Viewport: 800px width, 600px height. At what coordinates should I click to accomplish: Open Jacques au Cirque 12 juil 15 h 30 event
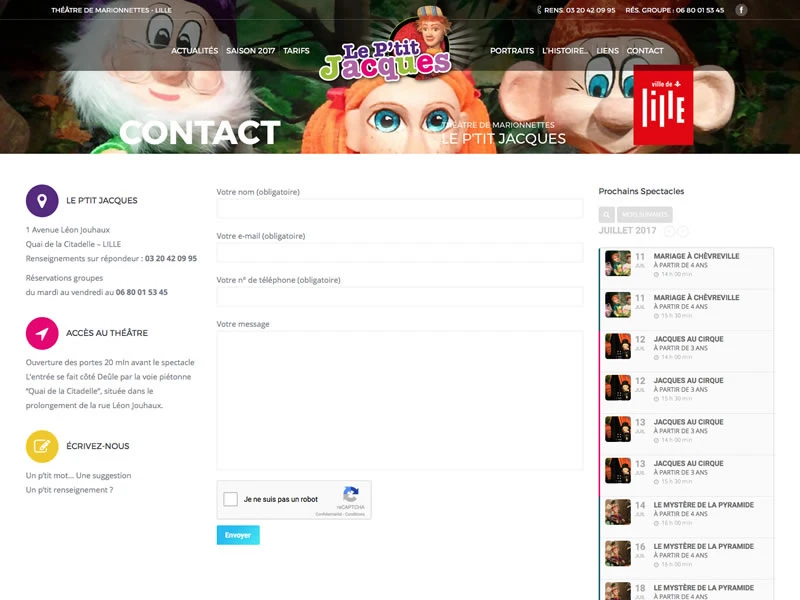click(686, 393)
